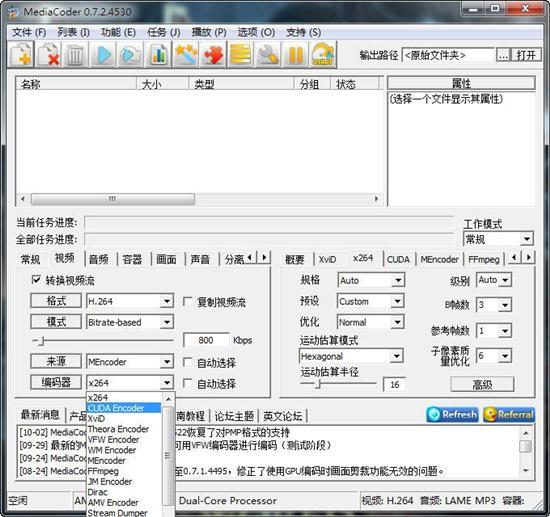Open the 选项 (O) menu
Viewport: 550px width, 517px height.
[x=256, y=32]
